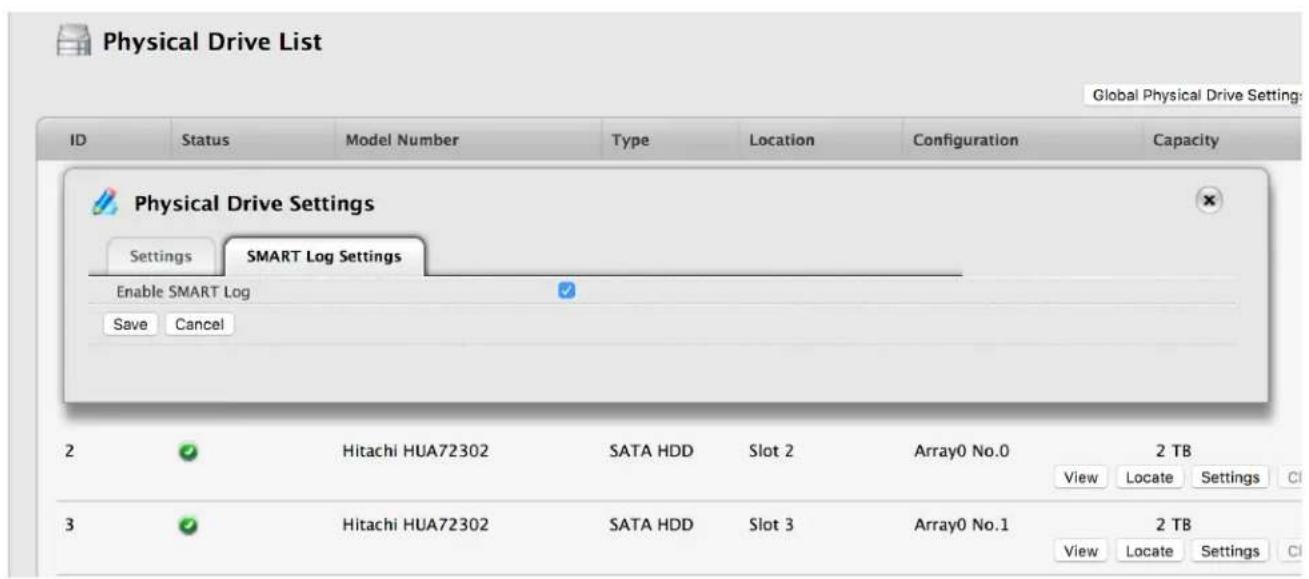Click the Enable SMART Log label
This screenshot has height=579, width=1309.
tap(185, 292)
